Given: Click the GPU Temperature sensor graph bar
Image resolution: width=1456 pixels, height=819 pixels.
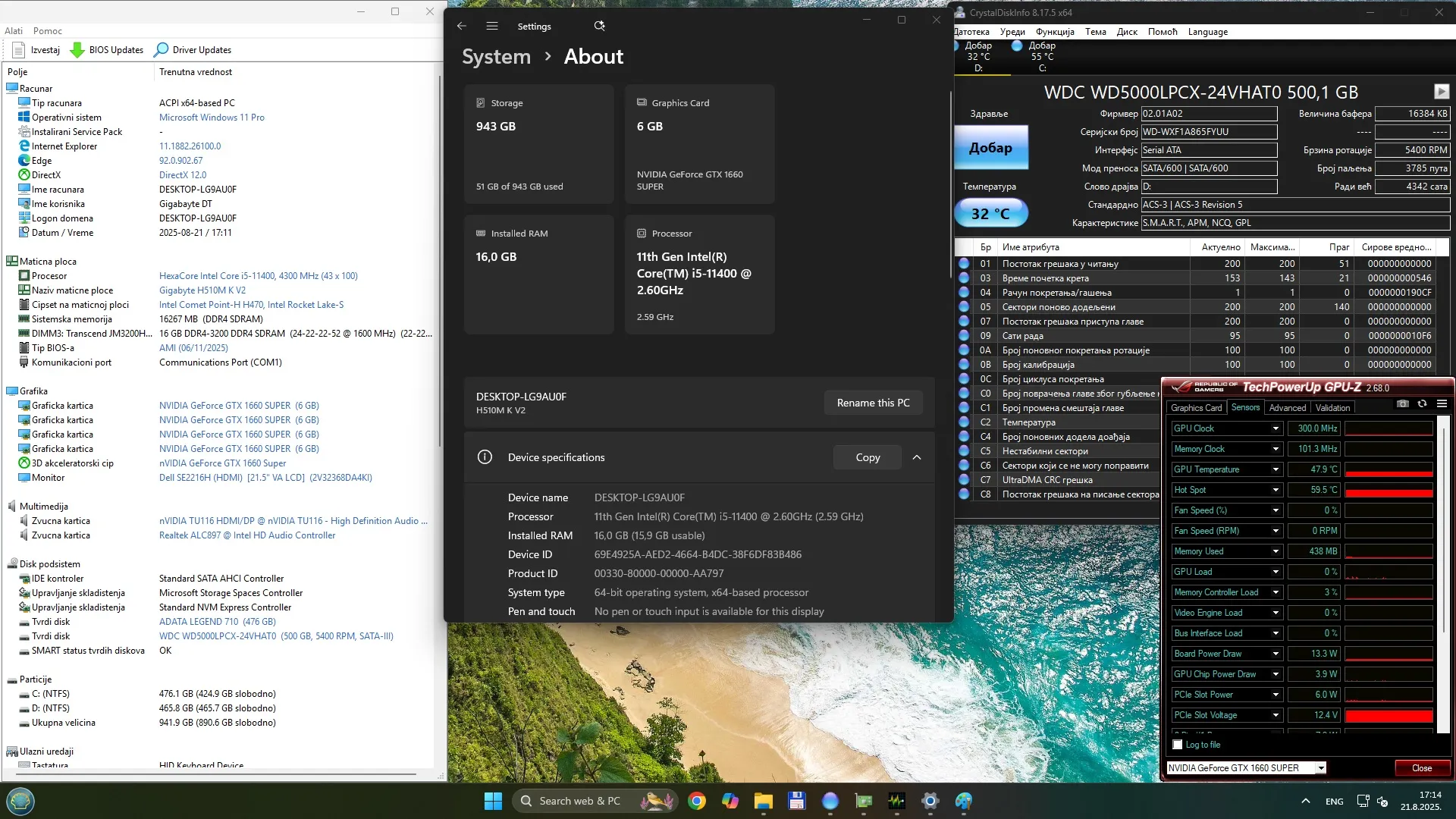Looking at the screenshot, I should (1389, 469).
